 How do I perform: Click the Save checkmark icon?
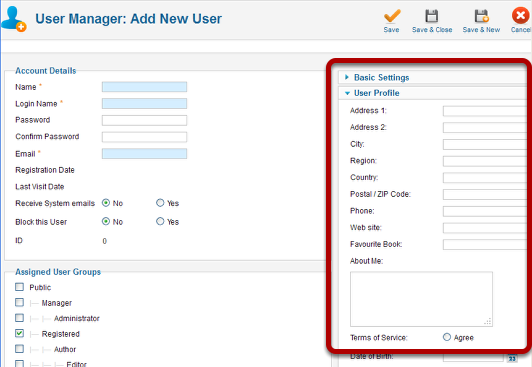point(392,16)
